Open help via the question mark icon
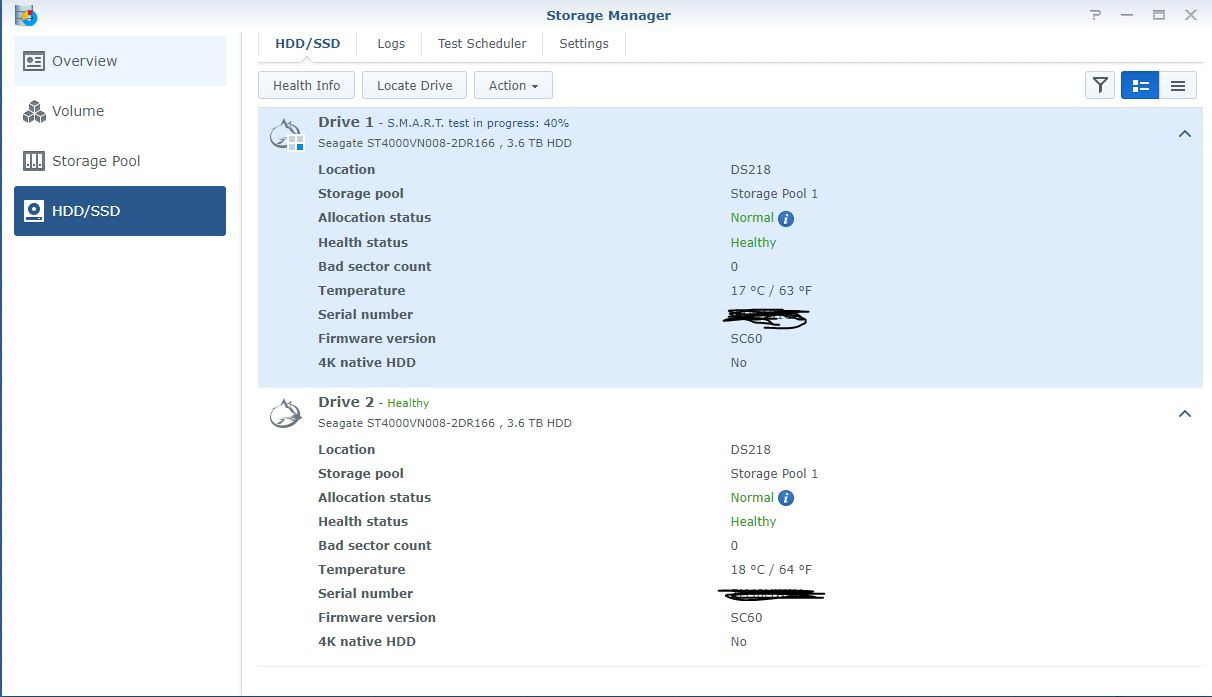Viewport: 1212px width, 697px height. [x=1095, y=15]
